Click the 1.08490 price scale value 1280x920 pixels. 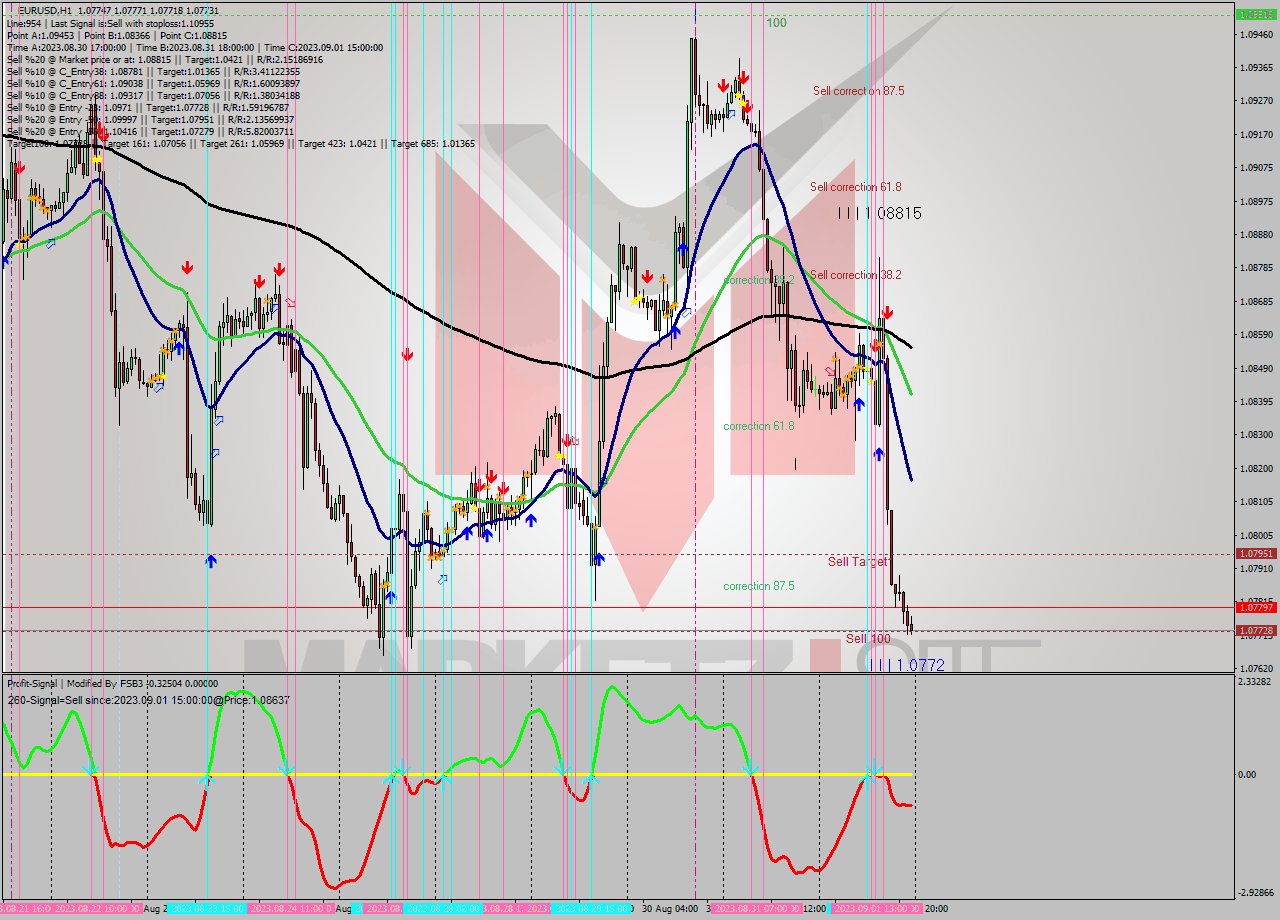pos(1256,368)
